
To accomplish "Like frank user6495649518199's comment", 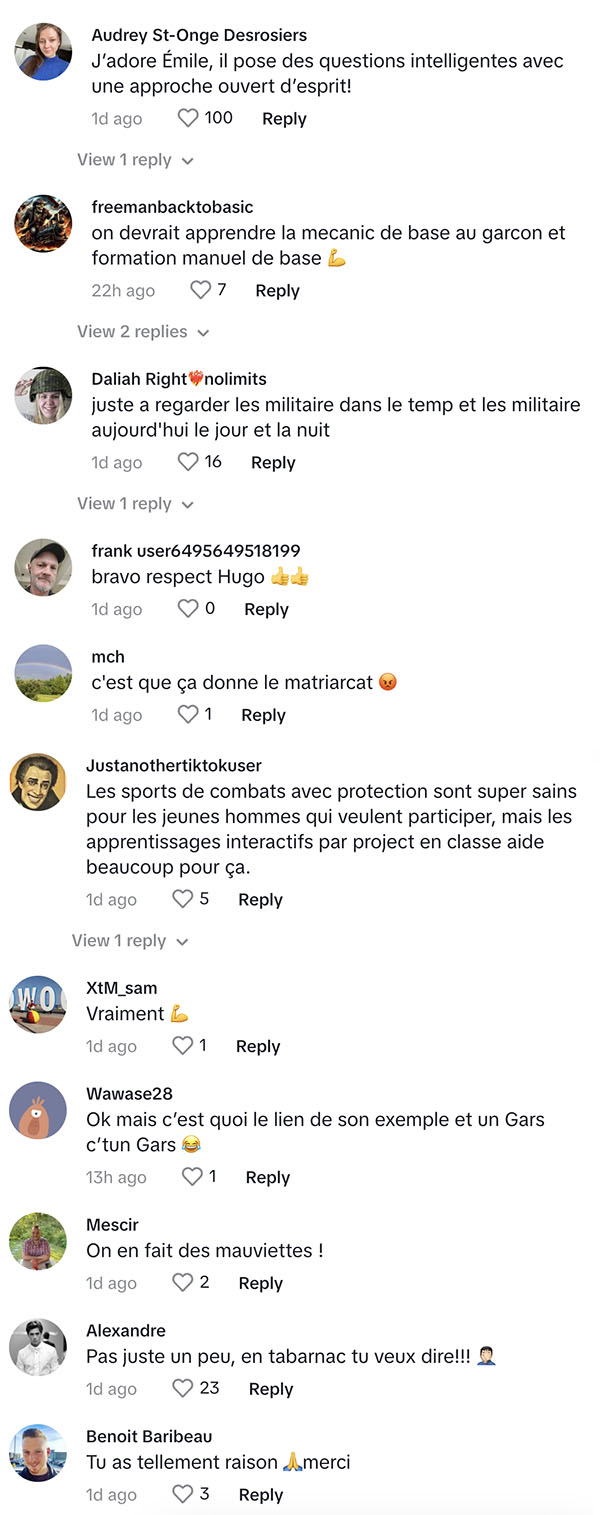I will point(188,608).
